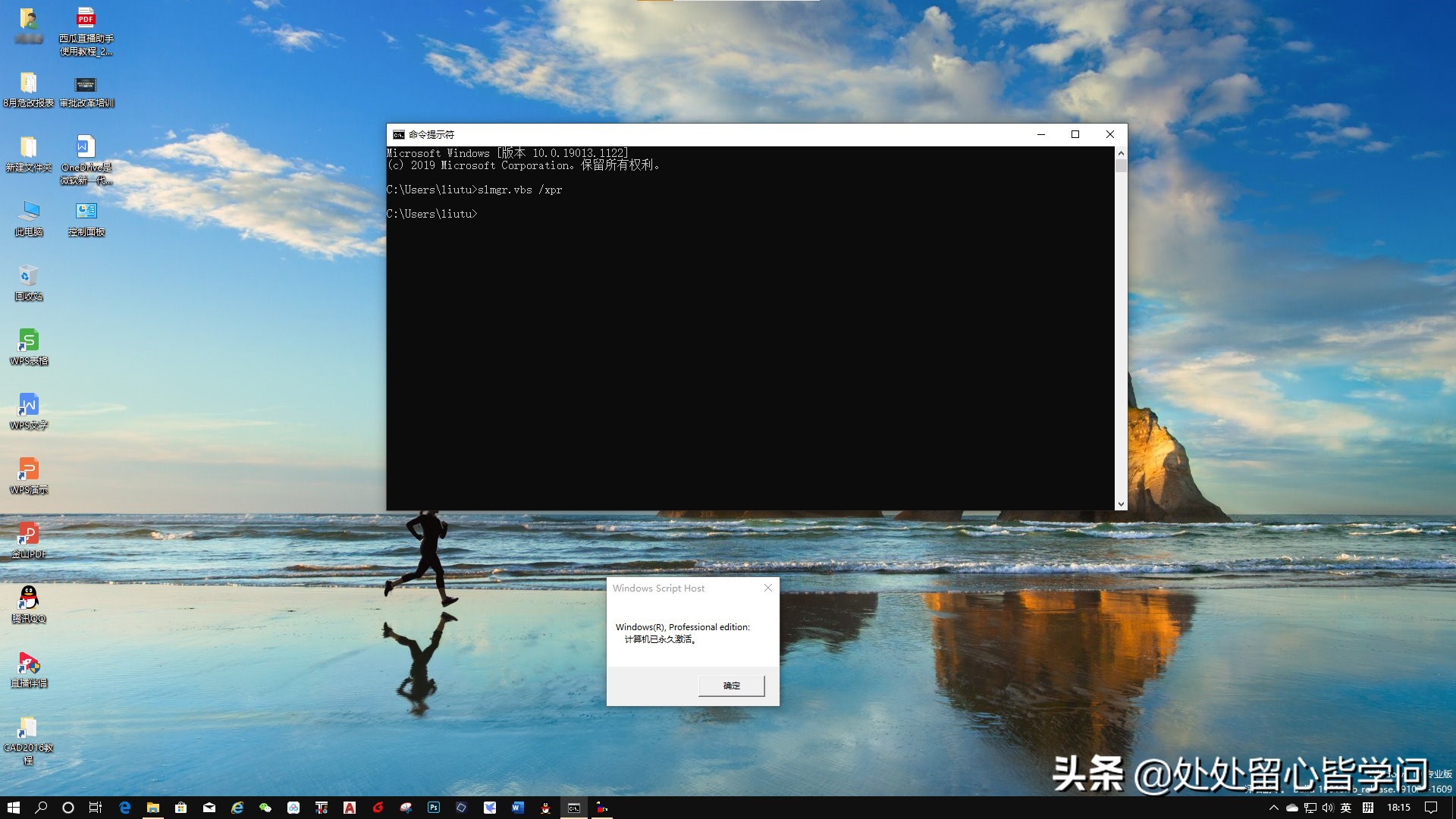Click 确定 in the Windows Script Host dialog
The image size is (1456, 819).
click(x=730, y=686)
